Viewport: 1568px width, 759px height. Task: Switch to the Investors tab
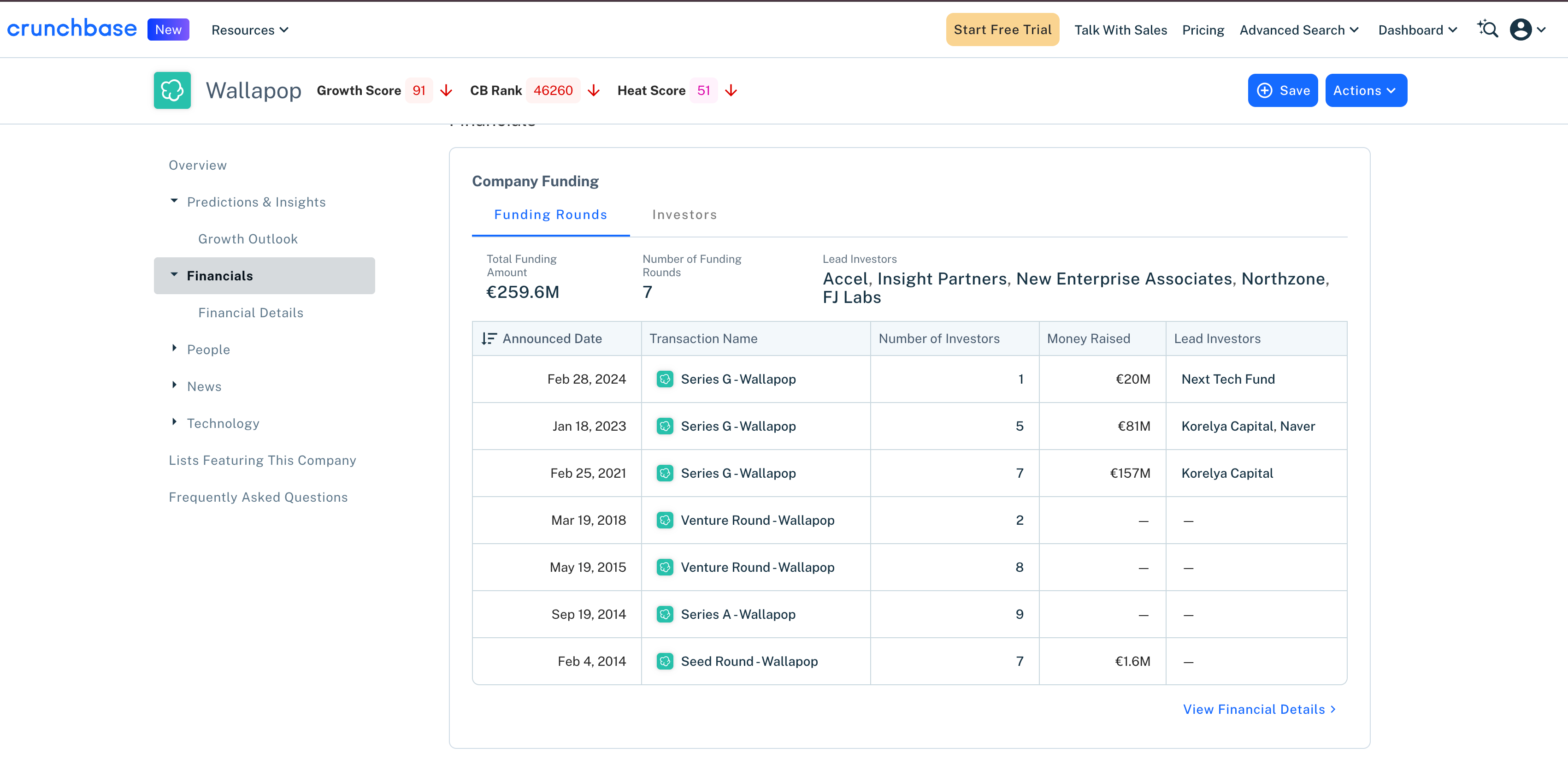(684, 214)
